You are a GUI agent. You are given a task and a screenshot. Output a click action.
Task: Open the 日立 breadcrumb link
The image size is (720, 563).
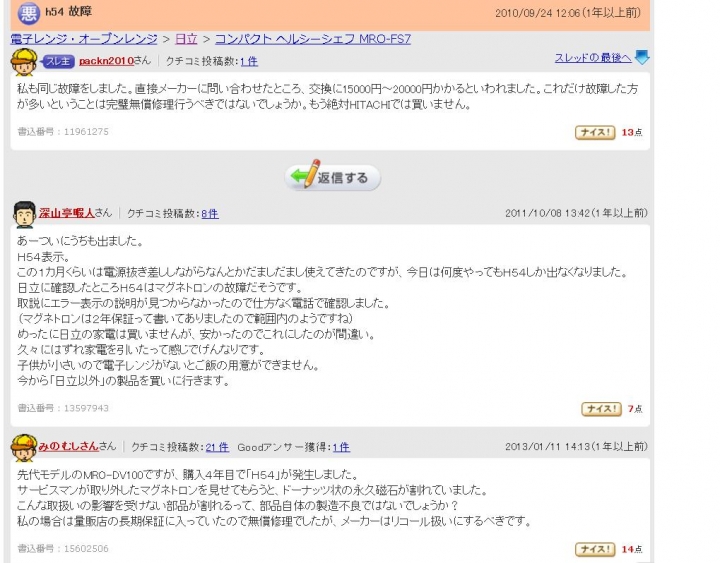(186, 39)
